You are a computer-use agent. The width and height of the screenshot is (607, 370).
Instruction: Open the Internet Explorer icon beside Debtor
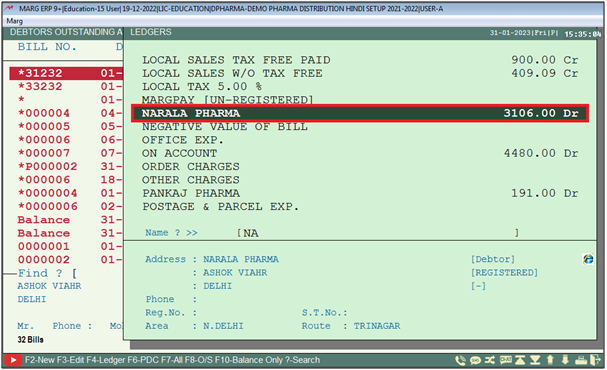pyautogui.click(x=588, y=259)
